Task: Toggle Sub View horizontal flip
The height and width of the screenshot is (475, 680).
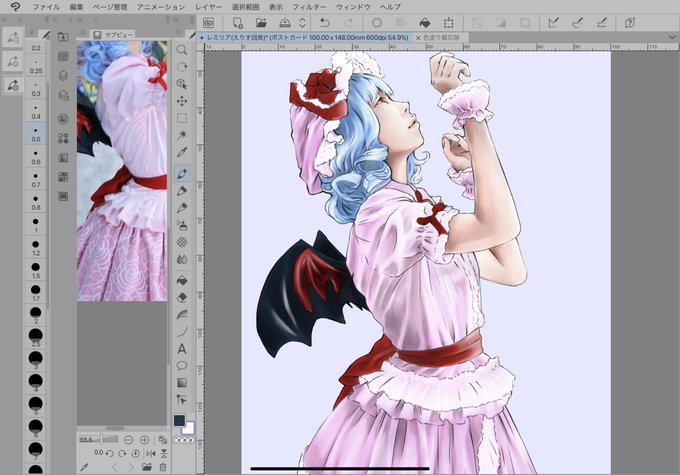Action: (x=150, y=453)
